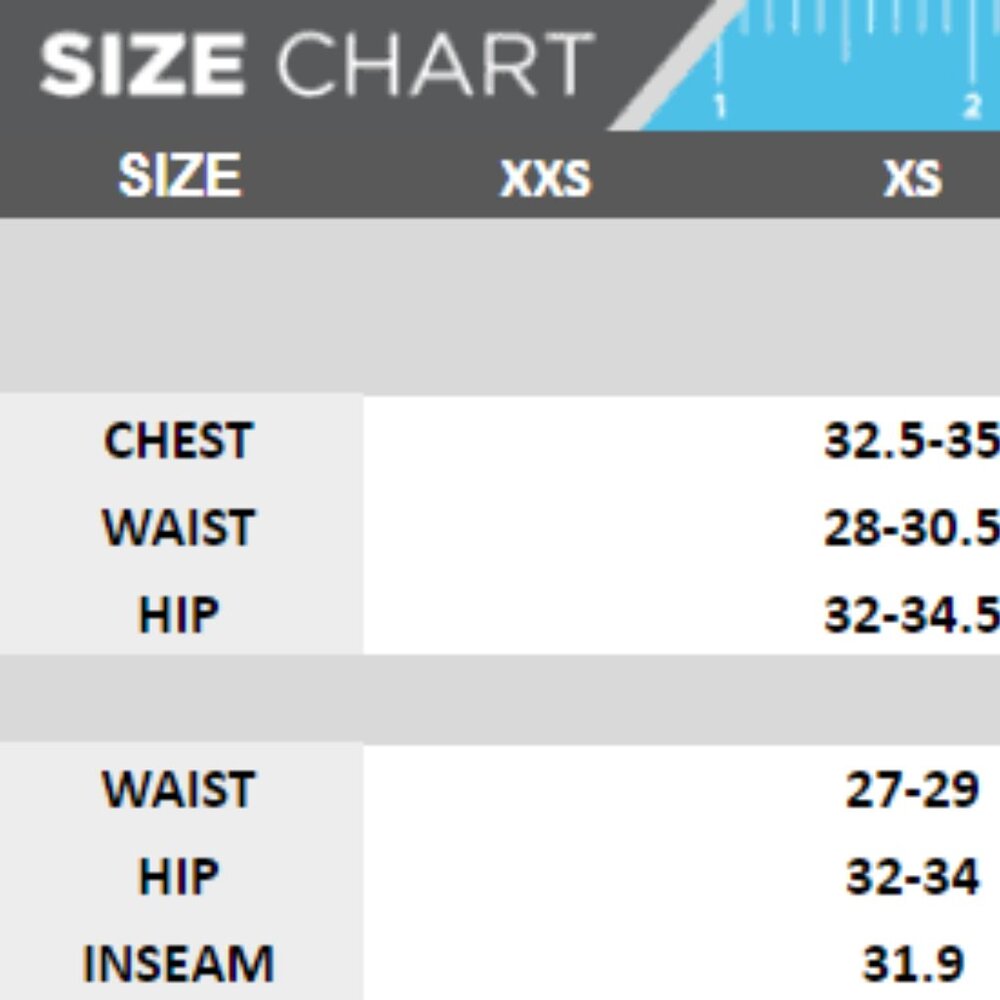Click the HIP label in the 32-34 row

(x=178, y=877)
